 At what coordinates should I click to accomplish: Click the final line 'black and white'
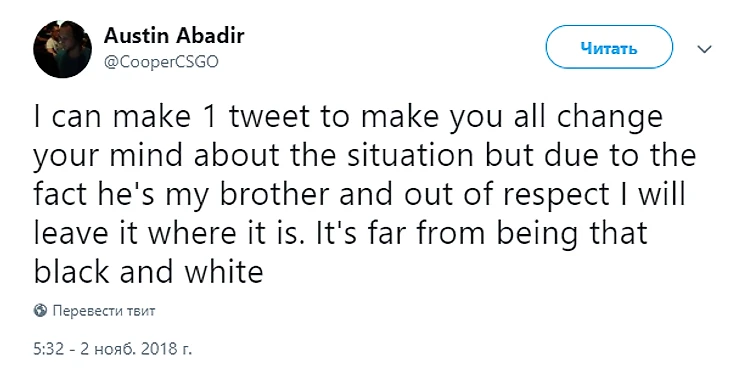(149, 272)
